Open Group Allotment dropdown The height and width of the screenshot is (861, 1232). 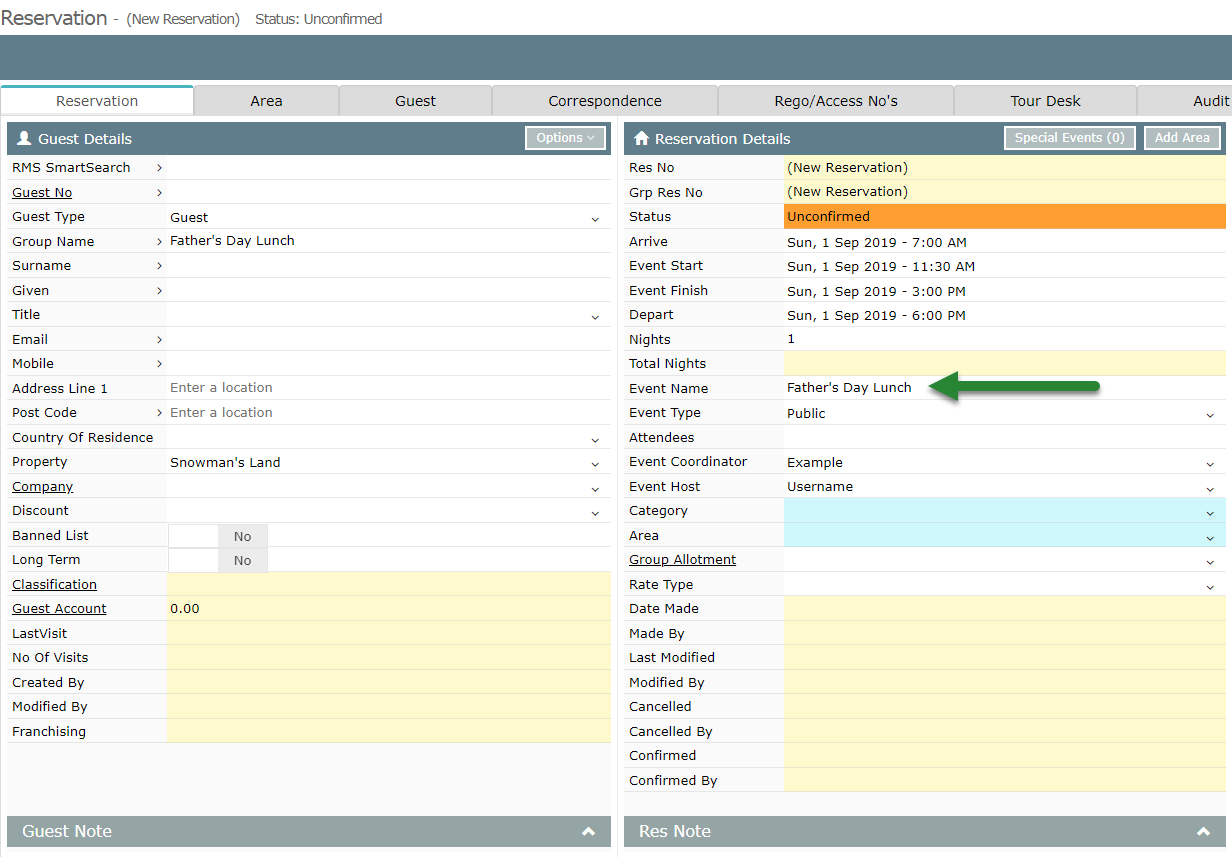pos(1210,561)
